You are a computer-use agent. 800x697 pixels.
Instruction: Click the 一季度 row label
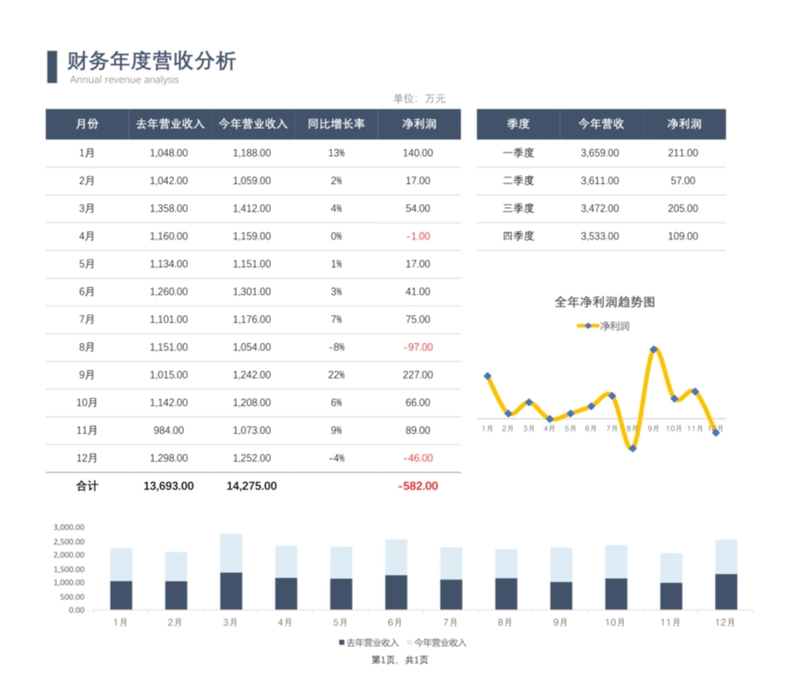point(517,153)
